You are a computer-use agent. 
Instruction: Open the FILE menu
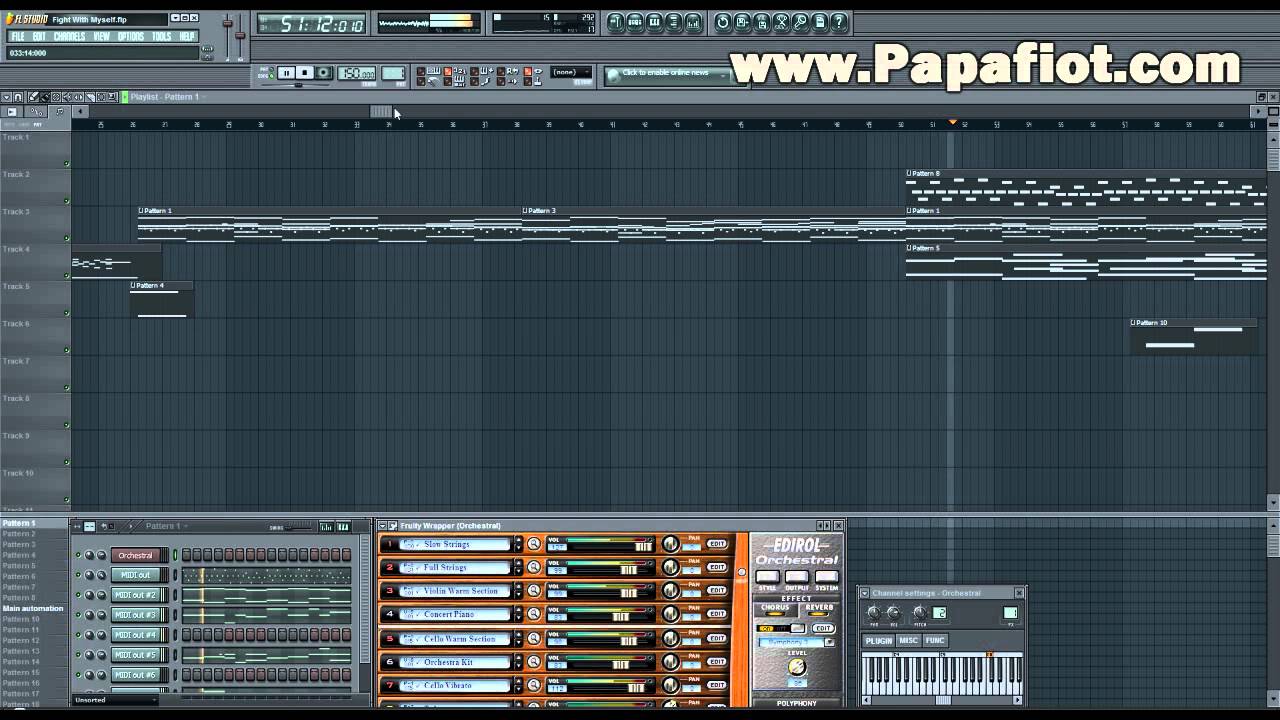tap(17, 37)
